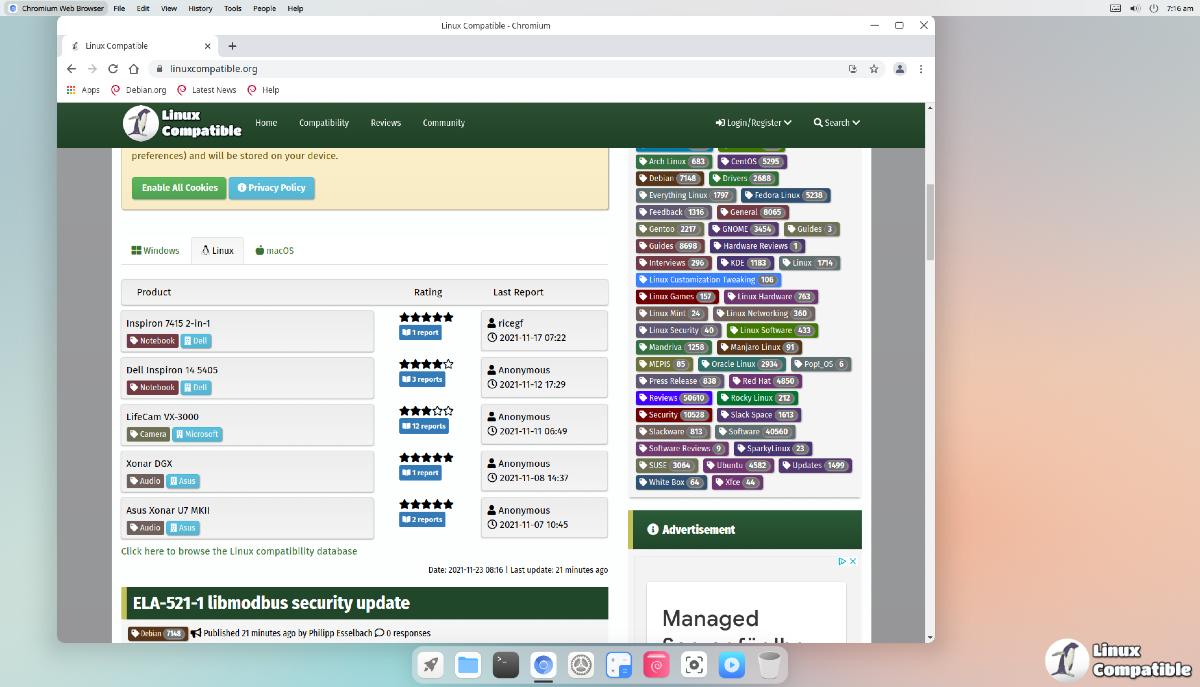Image resolution: width=1200 pixels, height=687 pixels.
Task: Open the rocket launcher in the dock
Action: pos(430,665)
